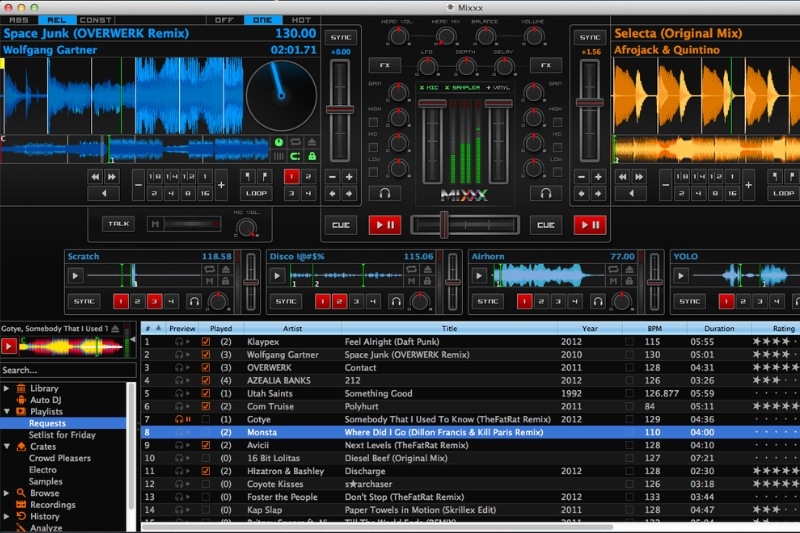Click the Recordings sidebar icon
The image size is (800, 533).
(21, 504)
